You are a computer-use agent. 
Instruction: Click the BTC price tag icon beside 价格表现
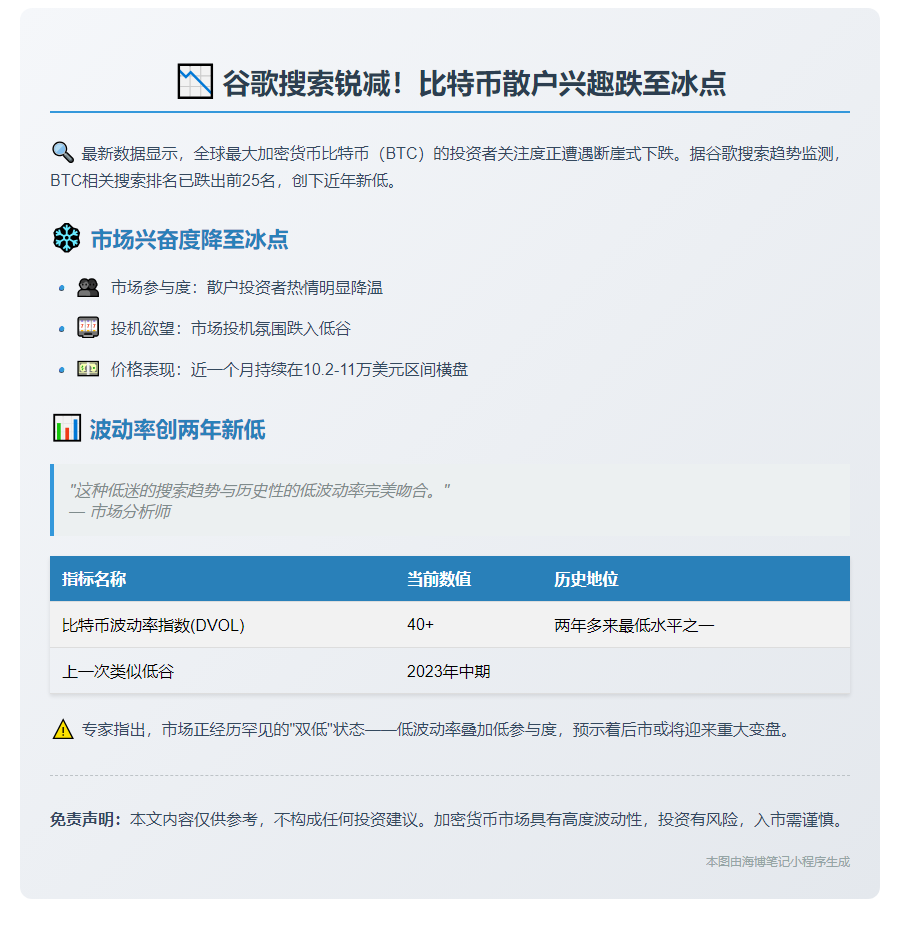(x=90, y=368)
